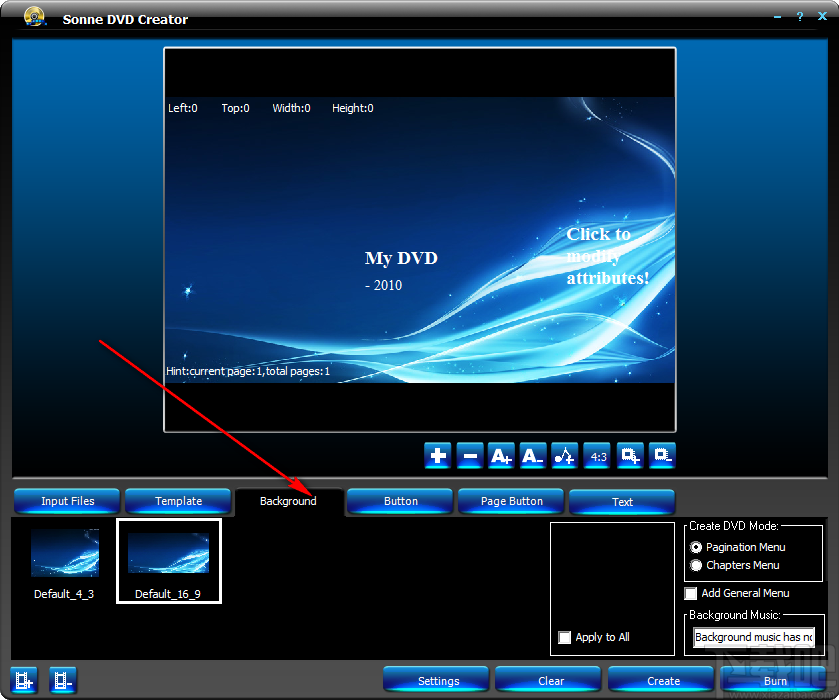Select the A- decrease font size icon
The image size is (839, 700).
[532, 455]
